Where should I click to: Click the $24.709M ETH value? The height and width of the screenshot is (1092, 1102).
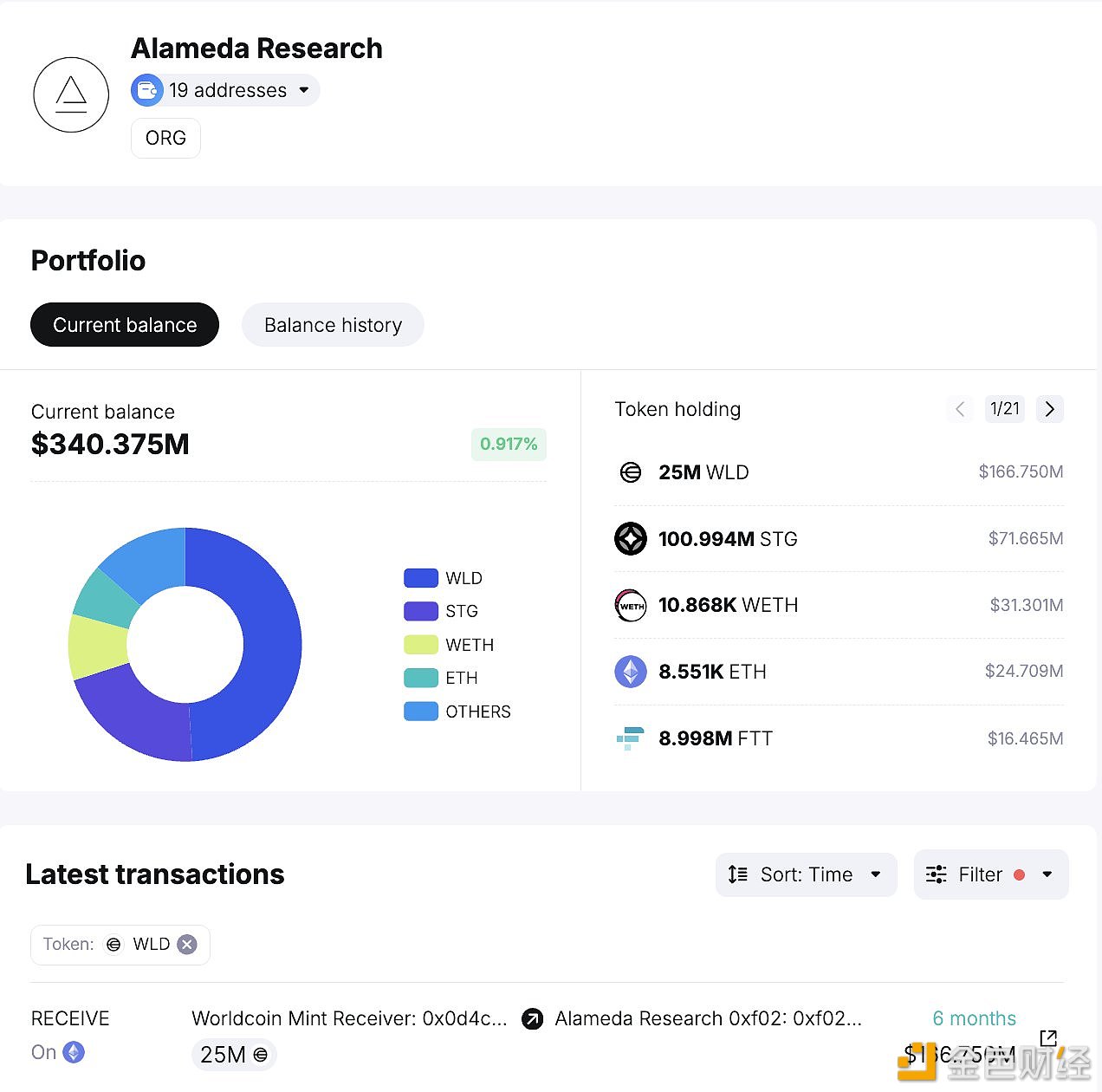pos(1024,671)
